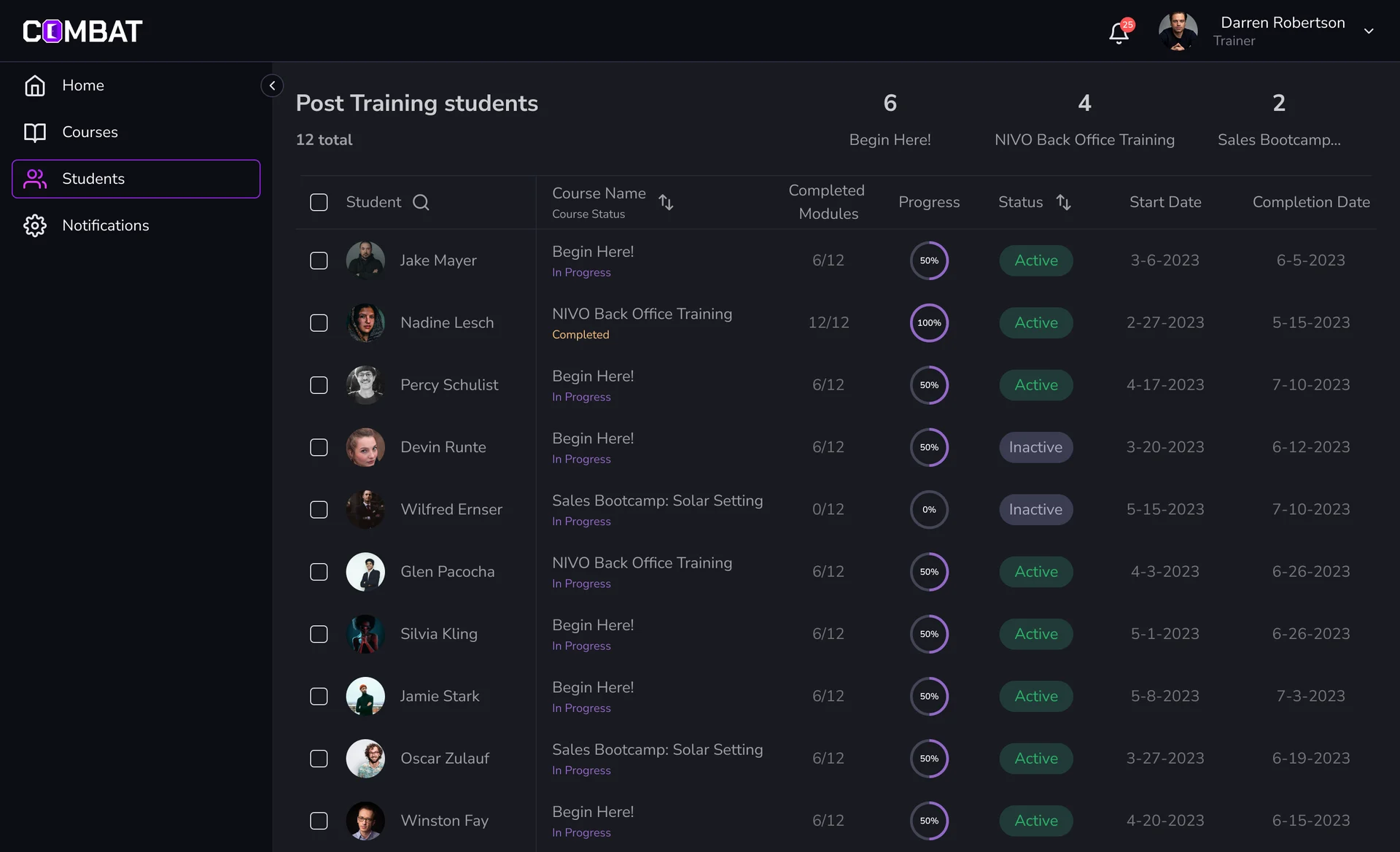
Task: Click the Students people icon
Action: (35, 179)
